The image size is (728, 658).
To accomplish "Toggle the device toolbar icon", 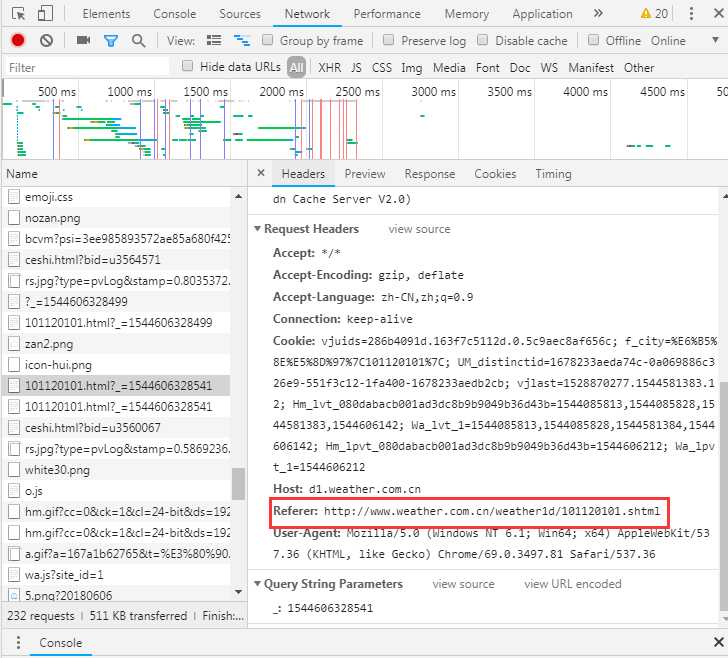I will 45,13.
